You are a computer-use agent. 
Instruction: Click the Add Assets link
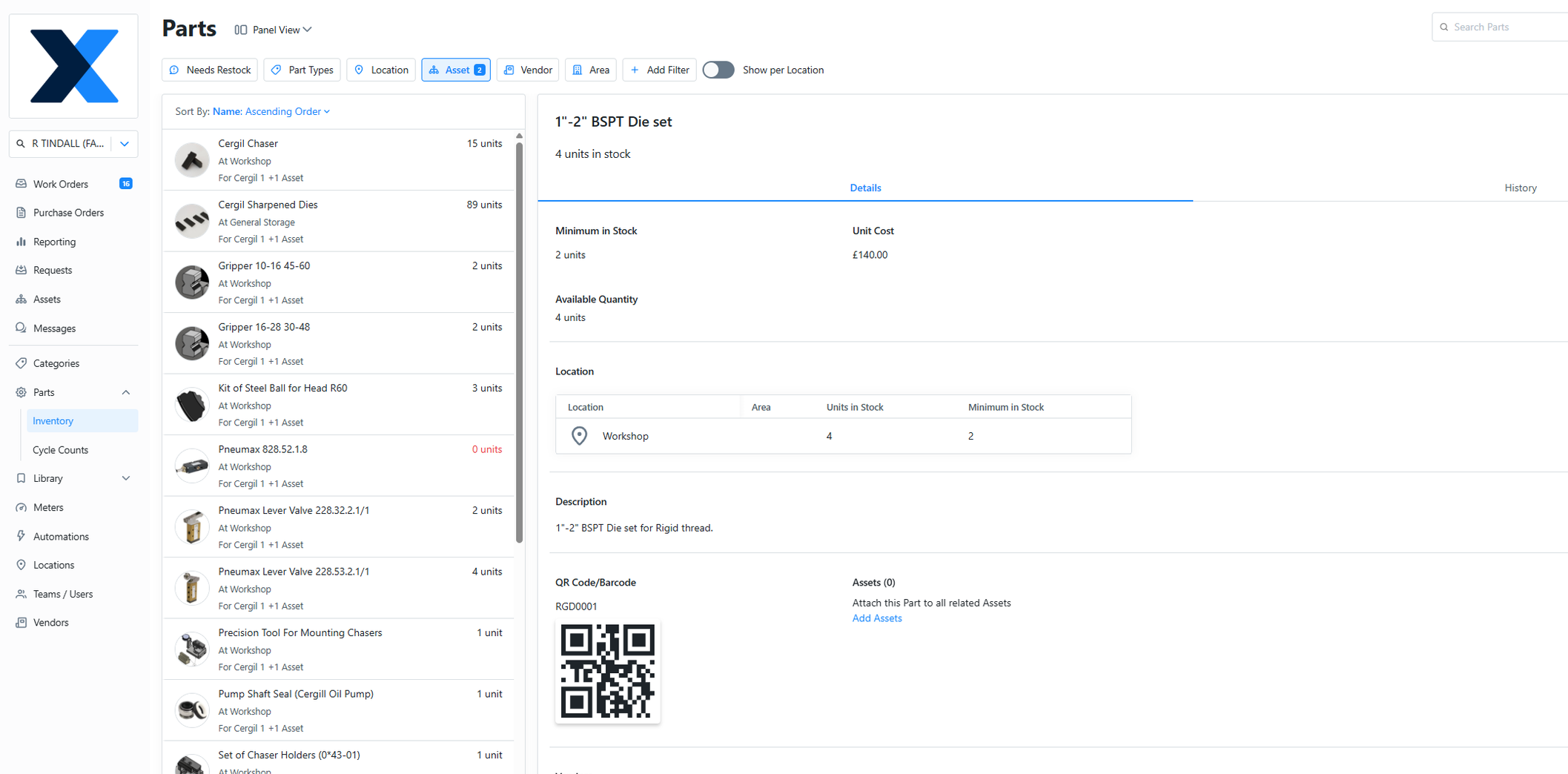[877, 618]
